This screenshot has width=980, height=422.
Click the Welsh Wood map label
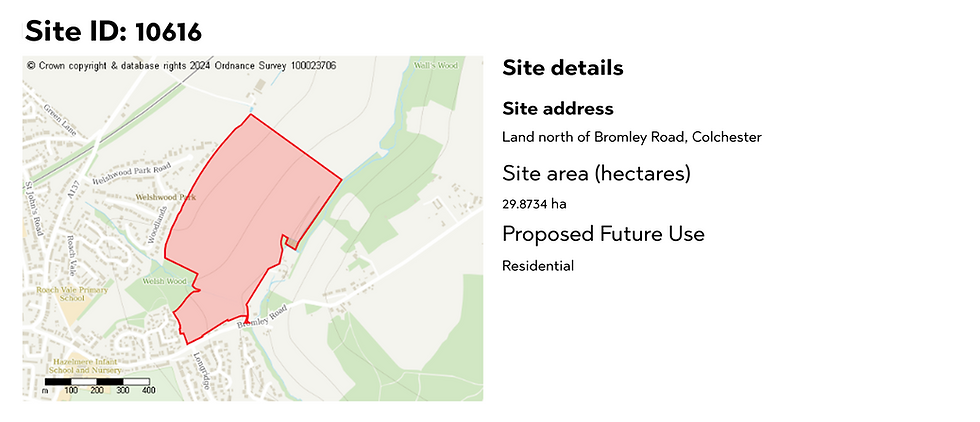point(165,281)
